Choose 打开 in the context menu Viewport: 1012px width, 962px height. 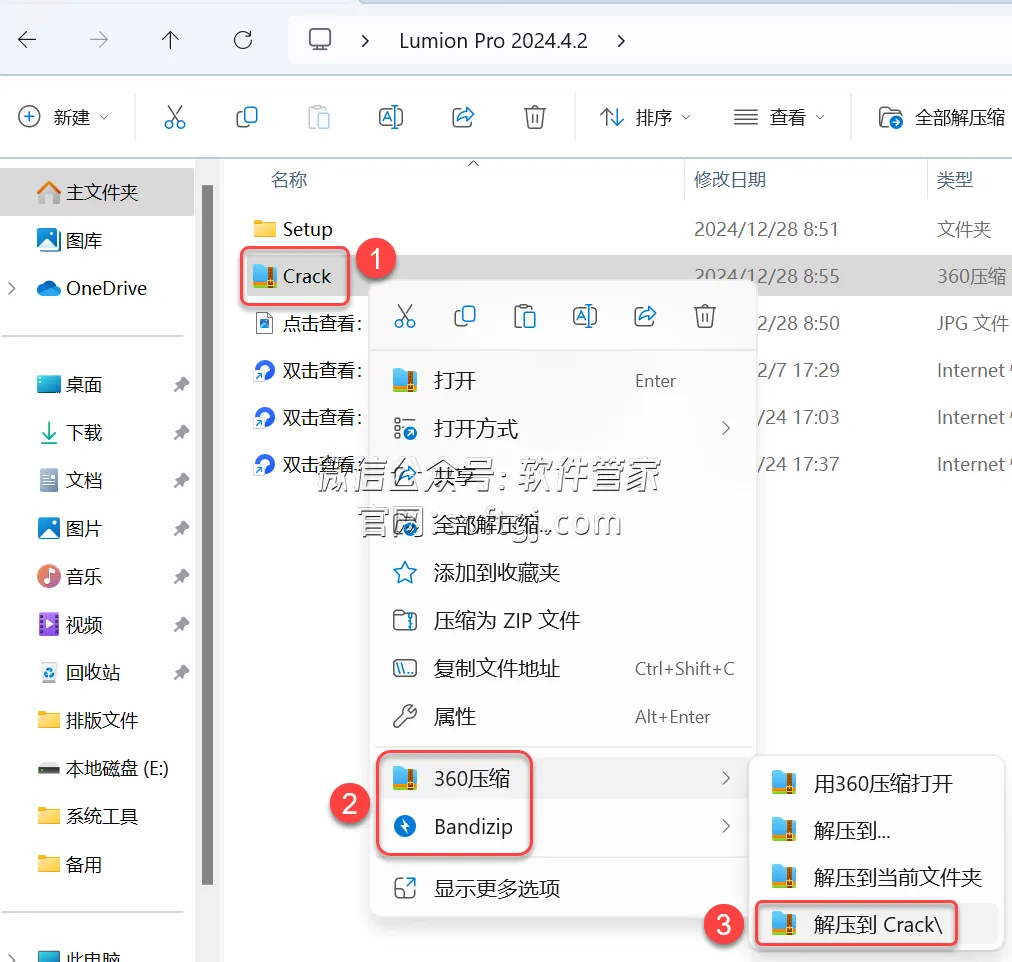point(562,381)
